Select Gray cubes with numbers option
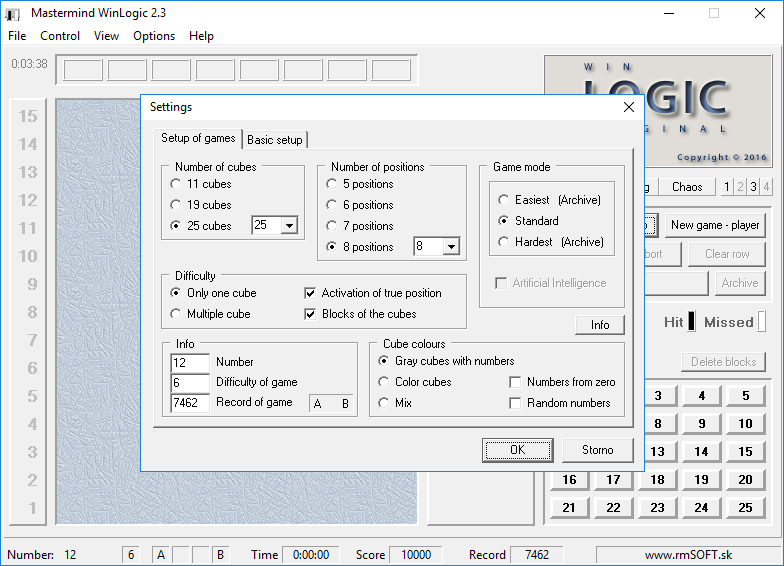784x566 pixels. click(384, 361)
